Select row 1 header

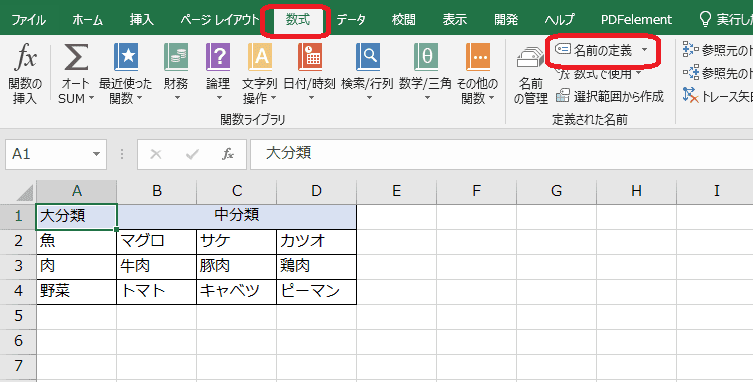point(18,216)
